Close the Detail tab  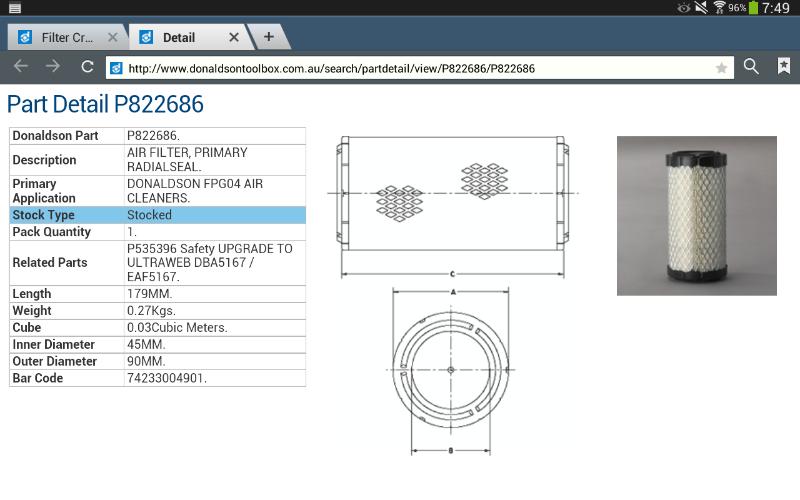(234, 37)
